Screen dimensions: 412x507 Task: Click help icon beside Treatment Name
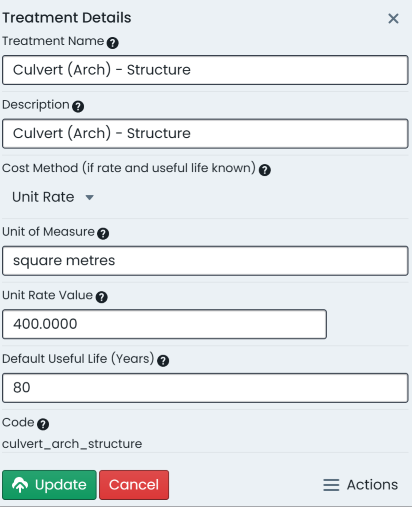pos(113,43)
